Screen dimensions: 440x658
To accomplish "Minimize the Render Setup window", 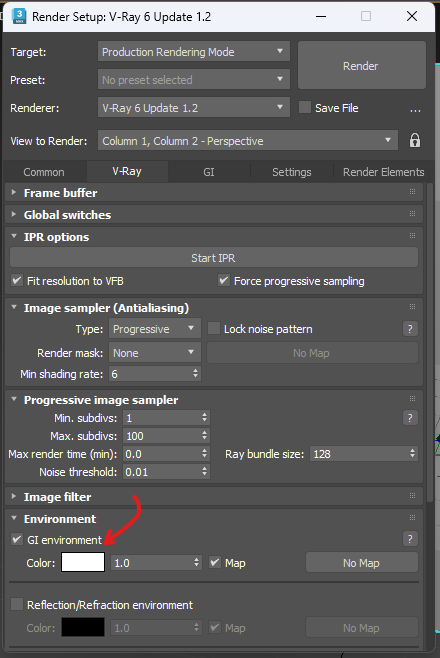I will (x=321, y=16).
